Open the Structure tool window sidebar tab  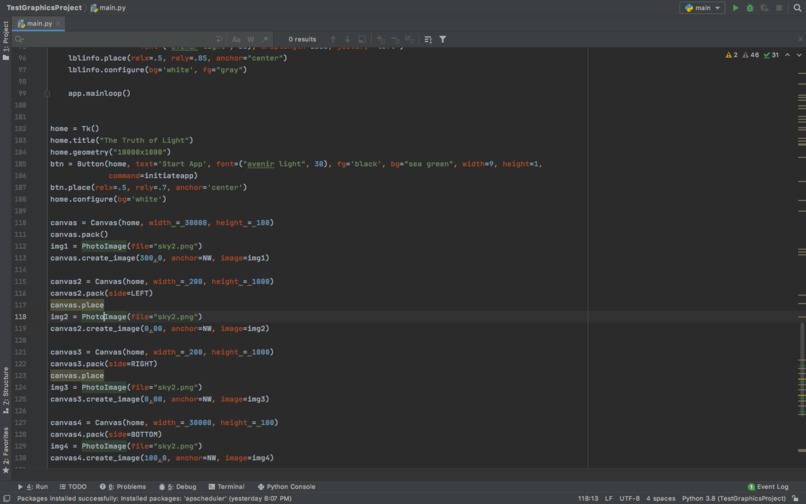point(6,390)
